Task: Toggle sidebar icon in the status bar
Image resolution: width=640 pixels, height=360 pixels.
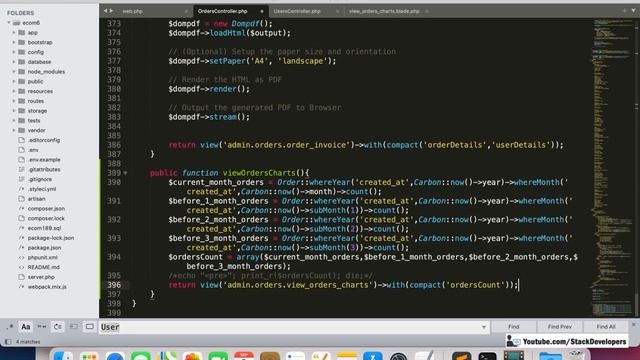Action: click(8, 342)
